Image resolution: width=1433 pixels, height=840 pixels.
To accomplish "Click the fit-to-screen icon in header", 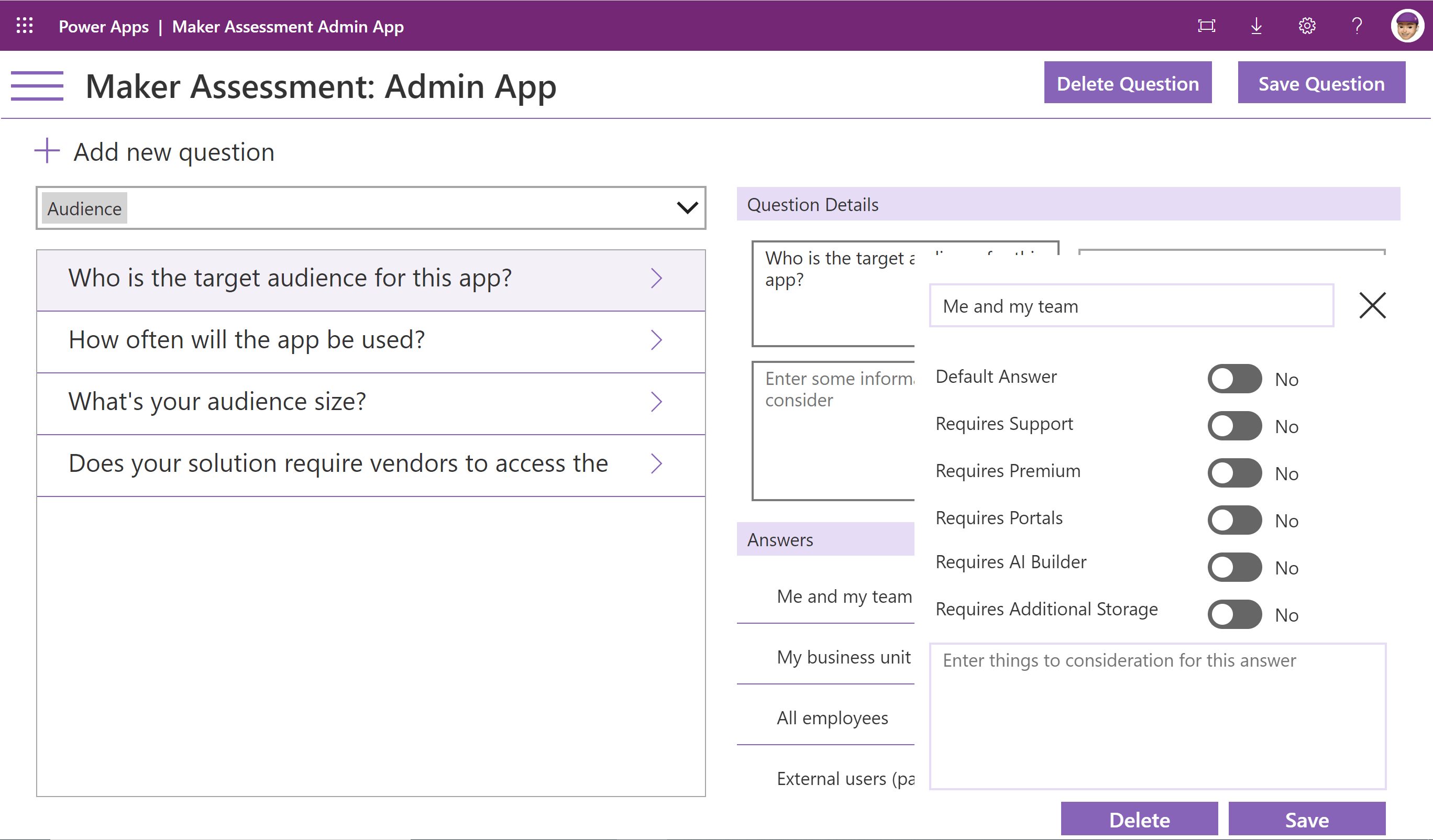I will 1206,26.
